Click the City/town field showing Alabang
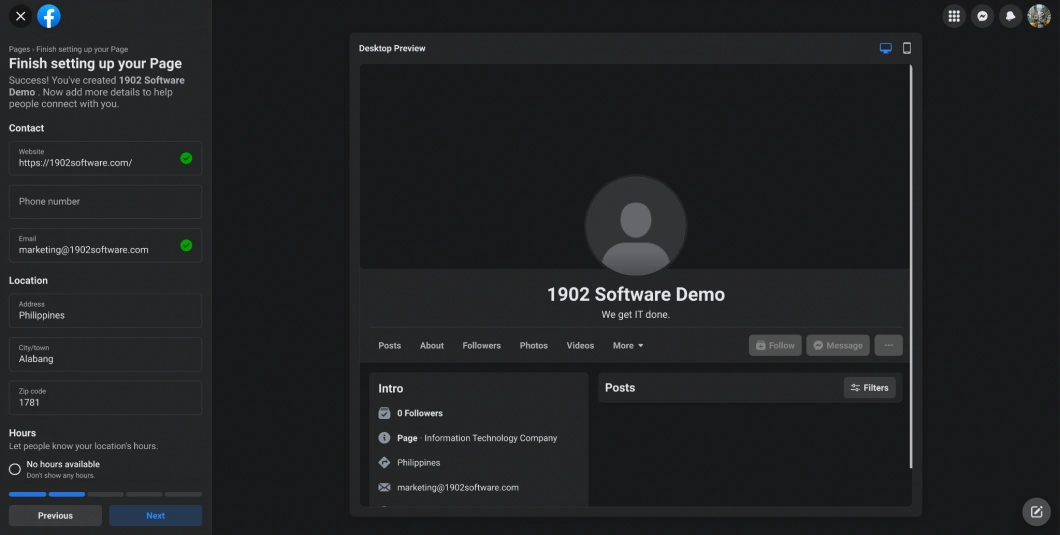The height and width of the screenshot is (535, 1060). pos(105,354)
